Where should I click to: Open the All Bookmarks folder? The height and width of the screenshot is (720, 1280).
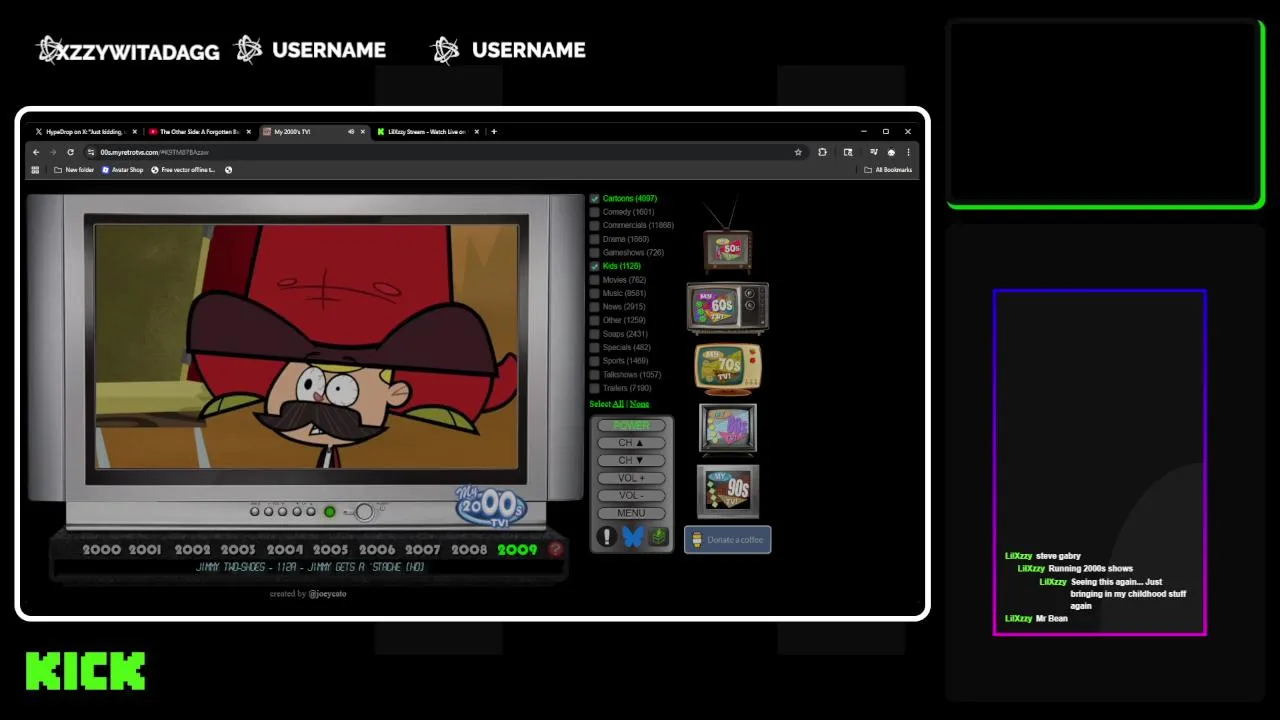click(888, 170)
